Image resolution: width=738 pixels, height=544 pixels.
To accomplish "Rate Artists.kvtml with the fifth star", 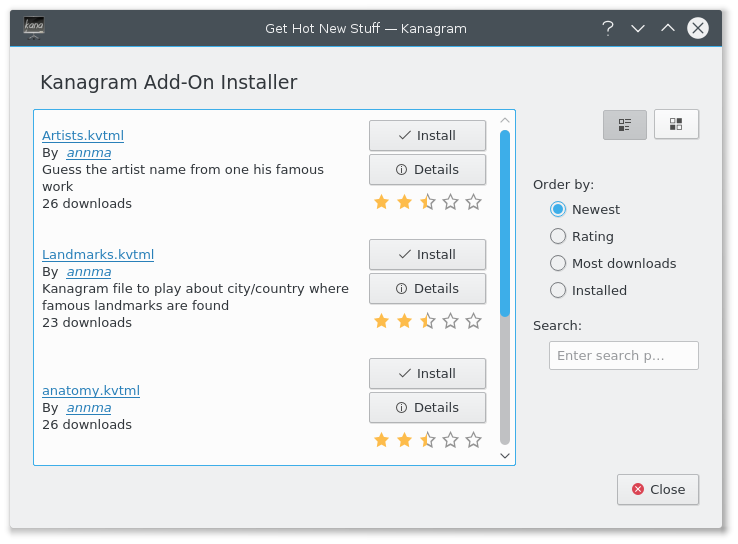I will click(x=473, y=202).
